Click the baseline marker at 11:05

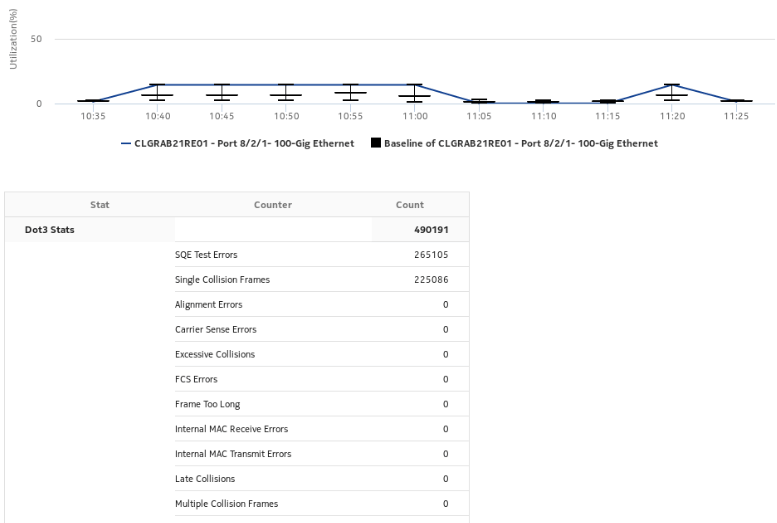[x=477, y=102]
